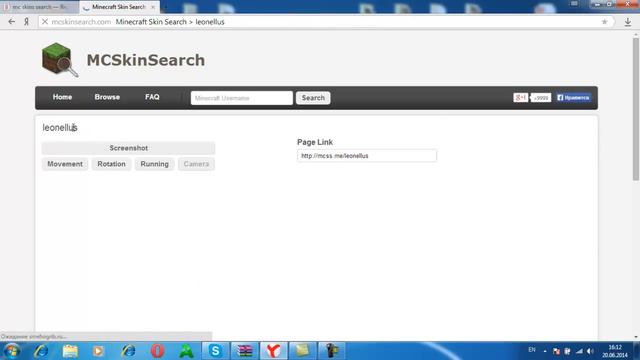Click the leonellus username heading
640x360 pixels.
(x=60, y=128)
